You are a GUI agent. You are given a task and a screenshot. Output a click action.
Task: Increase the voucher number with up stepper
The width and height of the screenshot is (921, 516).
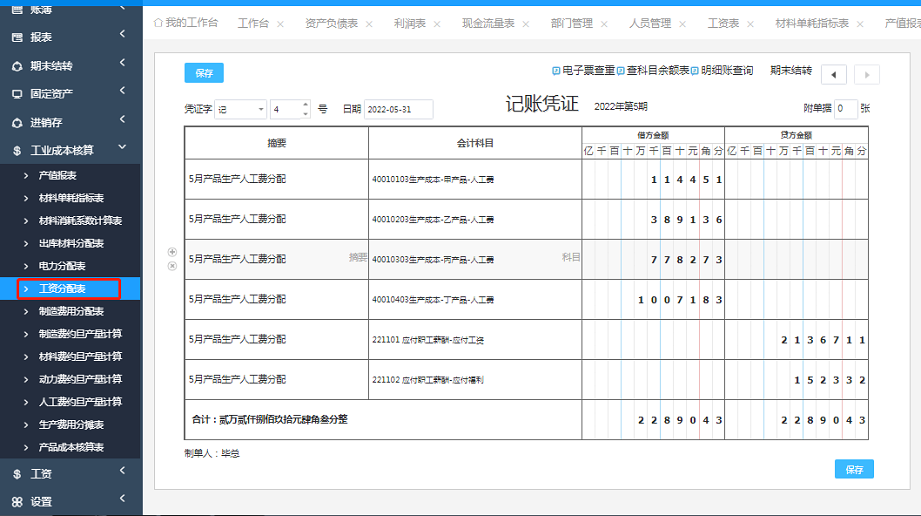click(305, 105)
